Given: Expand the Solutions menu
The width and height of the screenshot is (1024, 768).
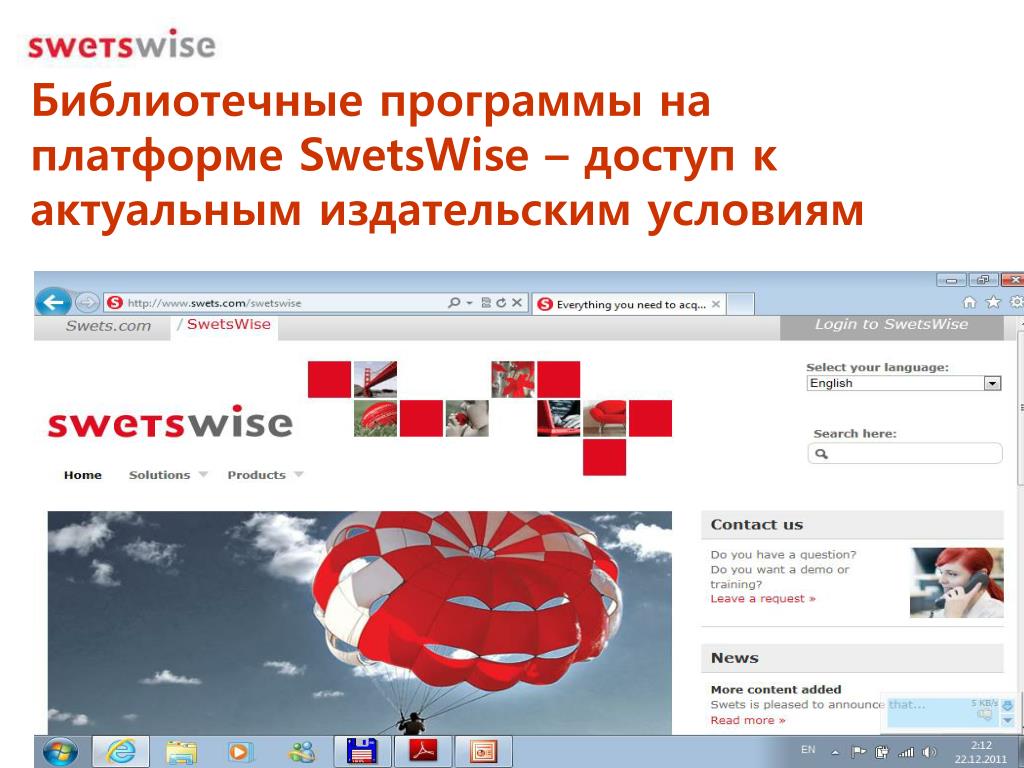Looking at the screenshot, I should click(168, 475).
